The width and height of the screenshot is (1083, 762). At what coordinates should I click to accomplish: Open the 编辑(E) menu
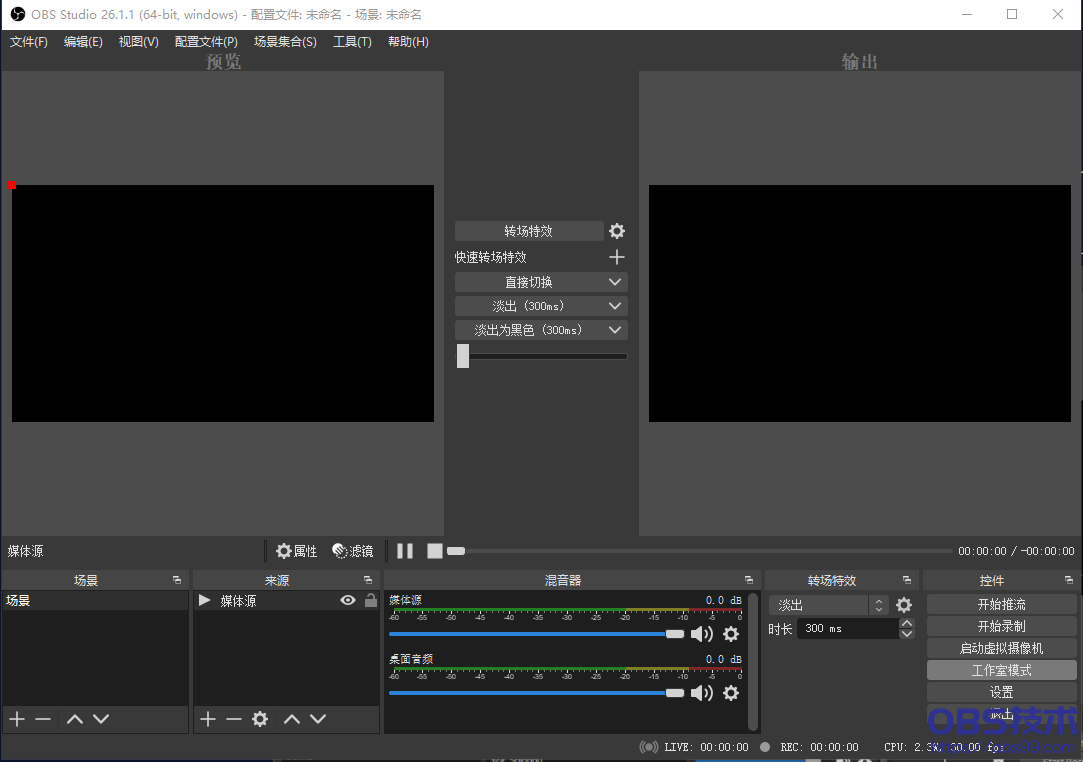point(83,41)
